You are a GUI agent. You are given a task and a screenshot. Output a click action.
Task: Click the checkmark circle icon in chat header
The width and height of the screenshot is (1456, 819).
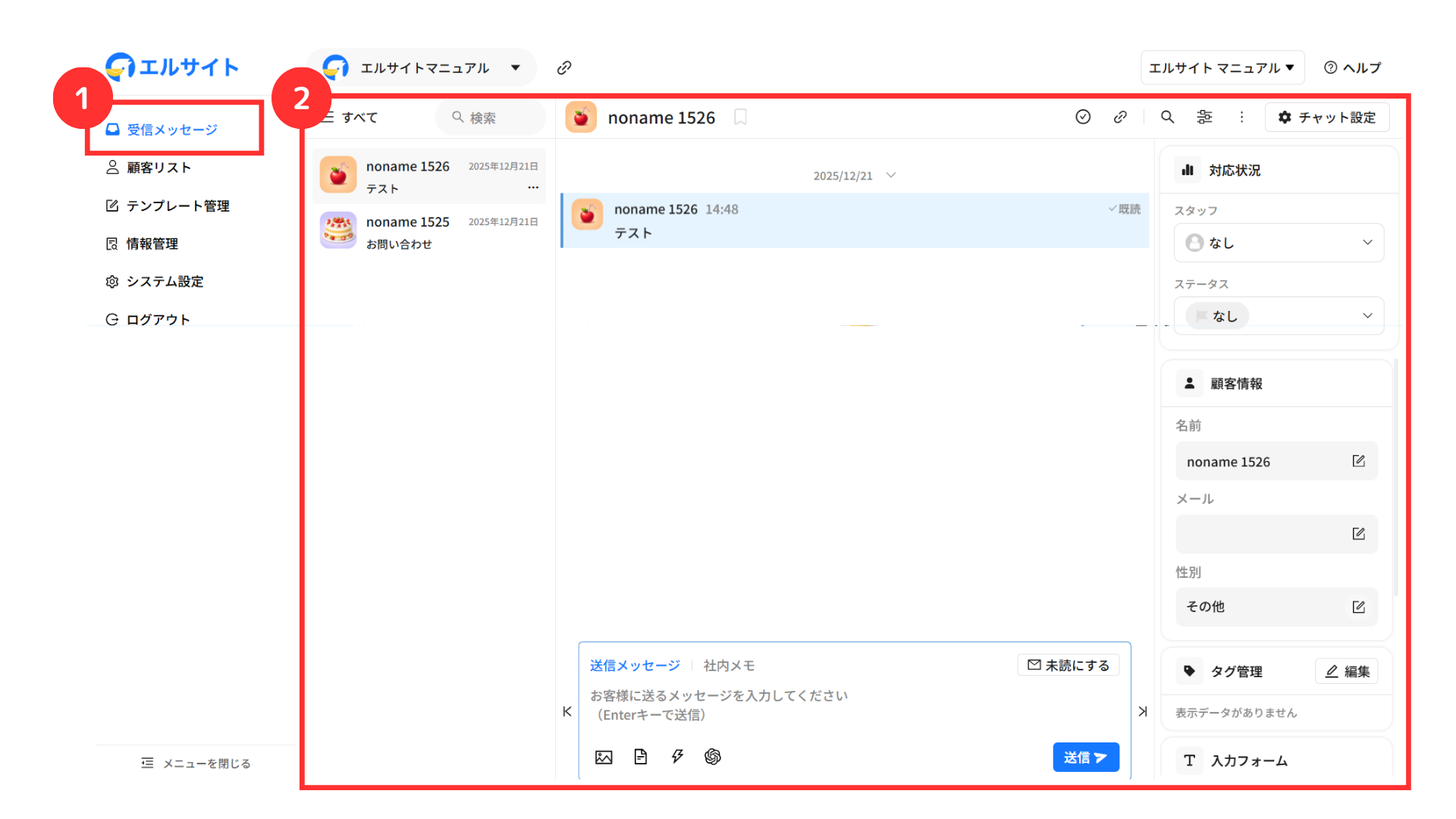tap(1083, 117)
